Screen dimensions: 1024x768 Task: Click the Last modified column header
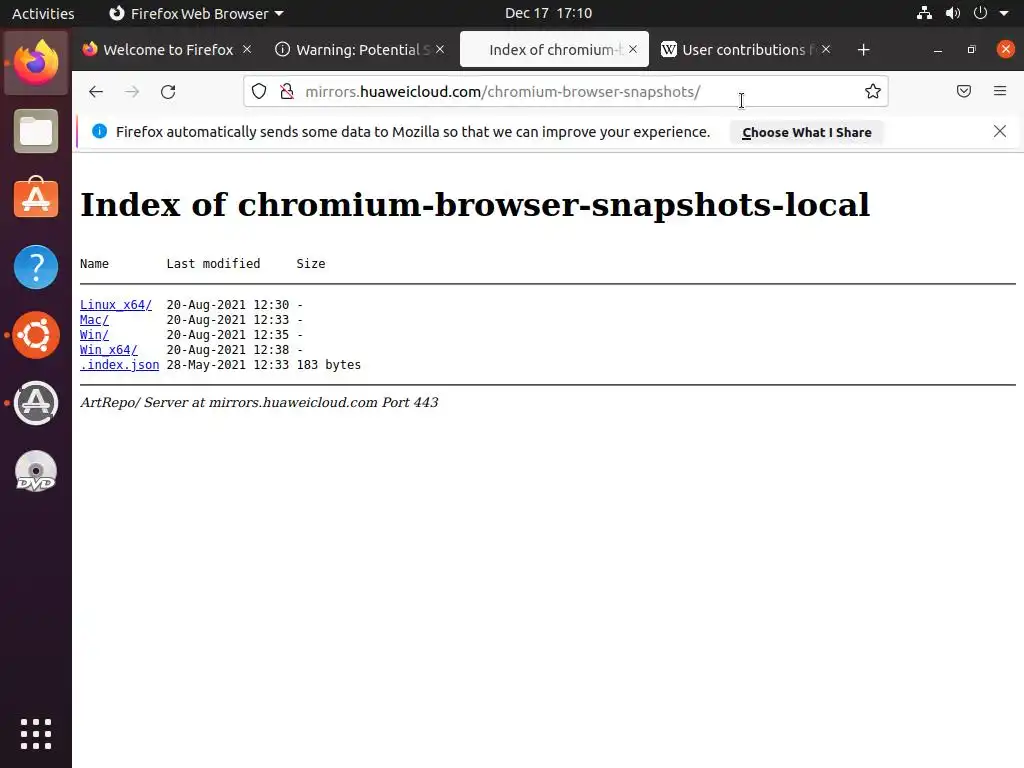pyautogui.click(x=213, y=264)
